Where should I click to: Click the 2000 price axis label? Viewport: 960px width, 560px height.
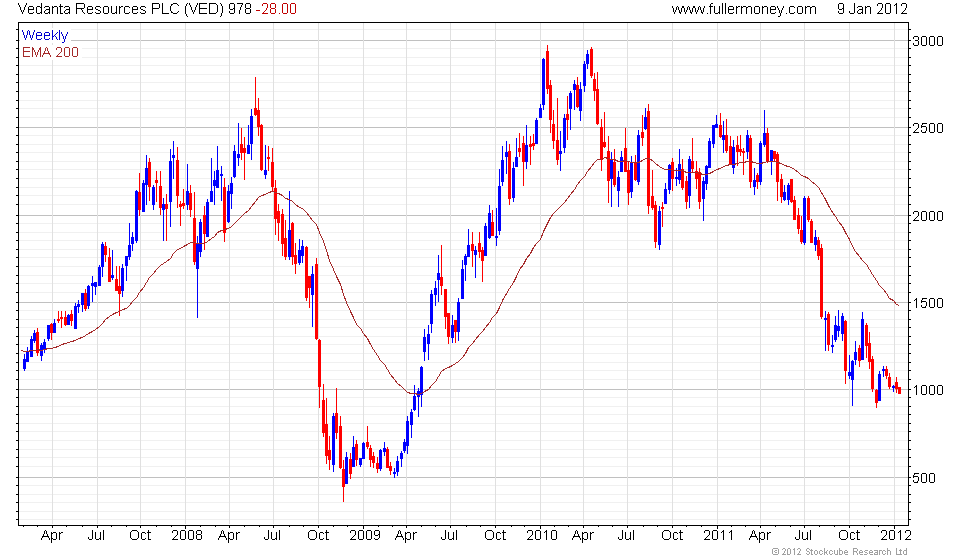point(928,216)
